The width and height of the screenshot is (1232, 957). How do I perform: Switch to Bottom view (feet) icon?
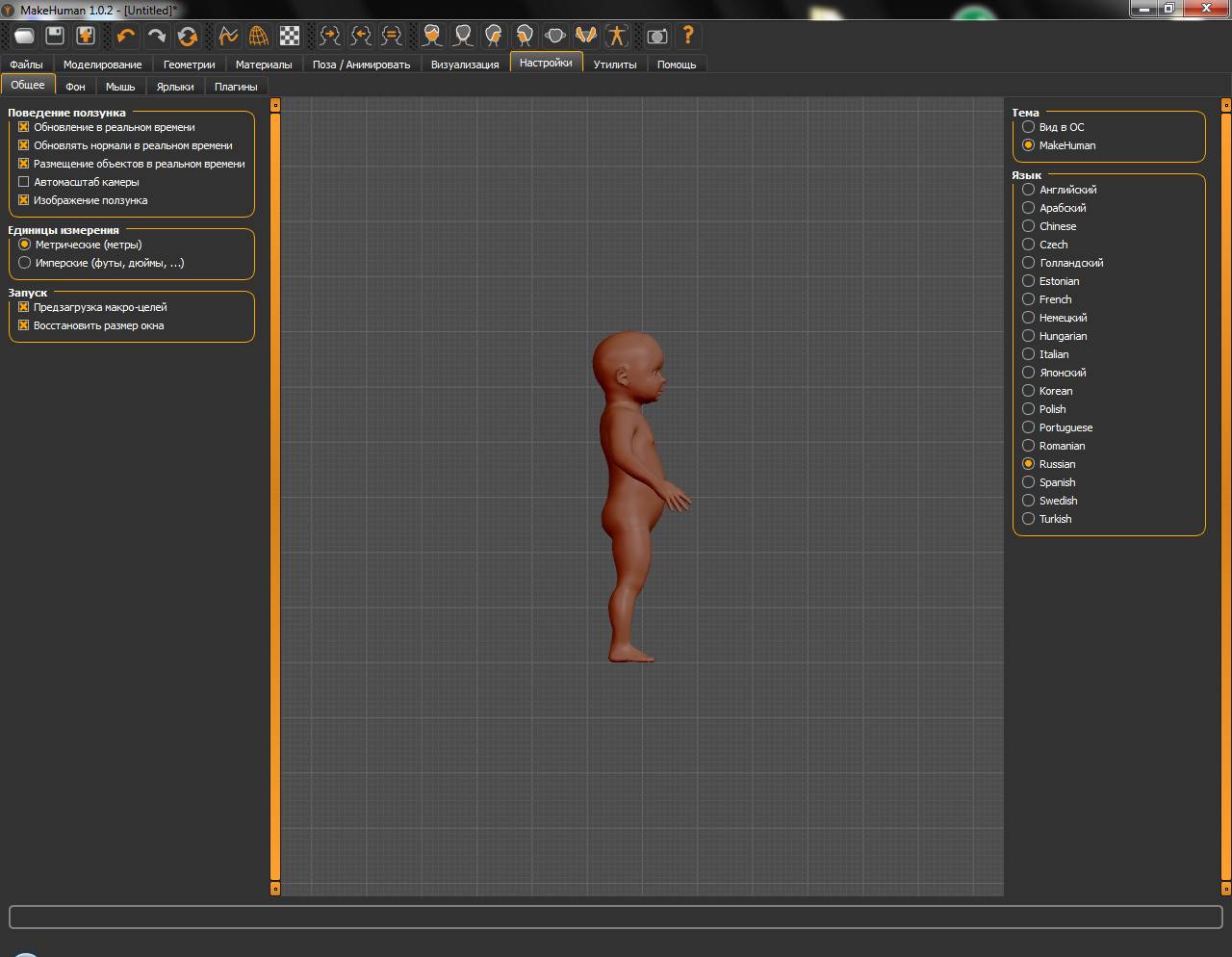[x=586, y=36]
